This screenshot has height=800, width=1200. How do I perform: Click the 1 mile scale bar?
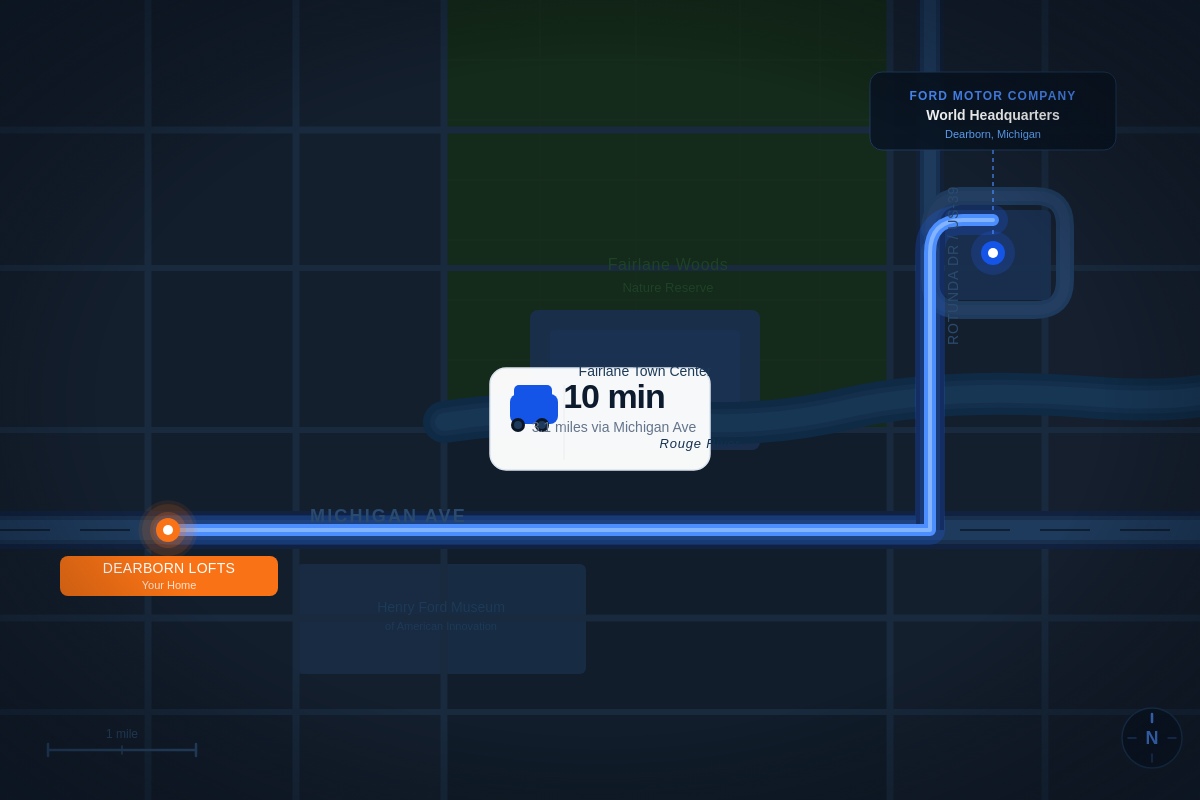122,749
